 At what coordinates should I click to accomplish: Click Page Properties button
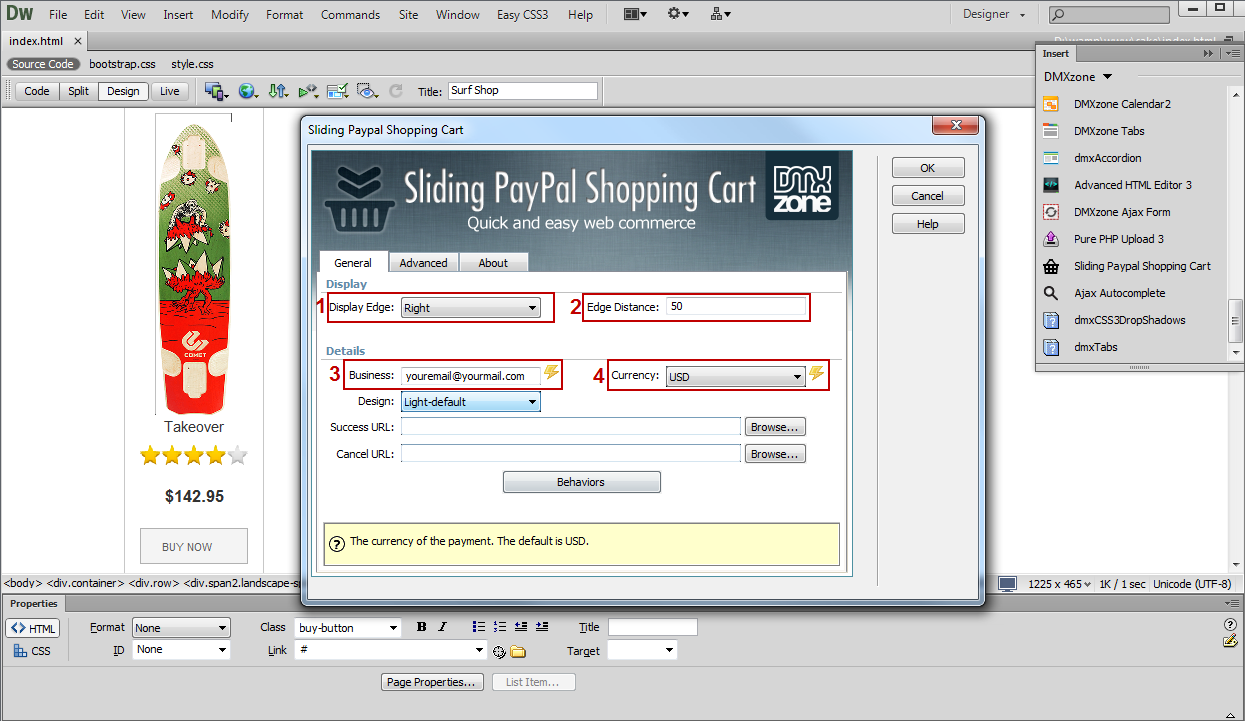coord(433,682)
